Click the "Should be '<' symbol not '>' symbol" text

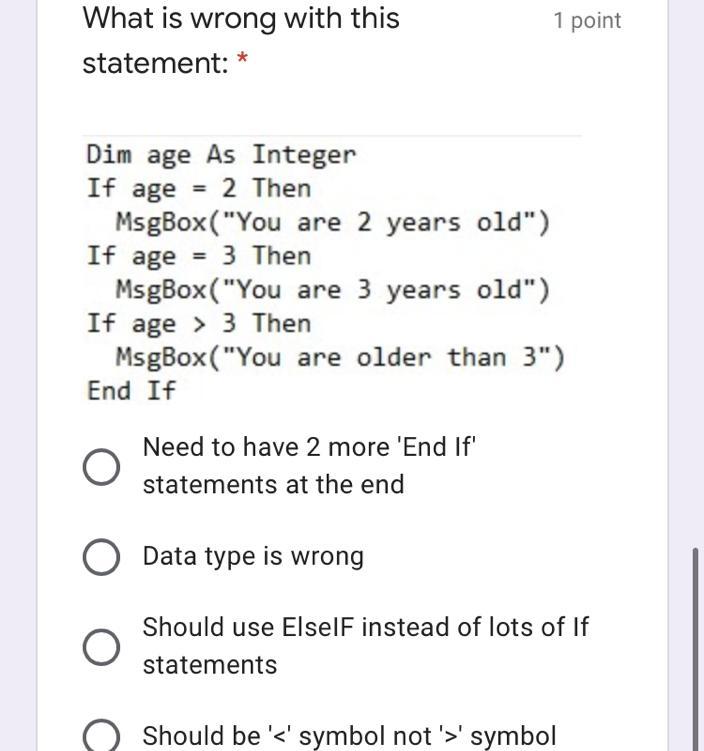coord(350,736)
